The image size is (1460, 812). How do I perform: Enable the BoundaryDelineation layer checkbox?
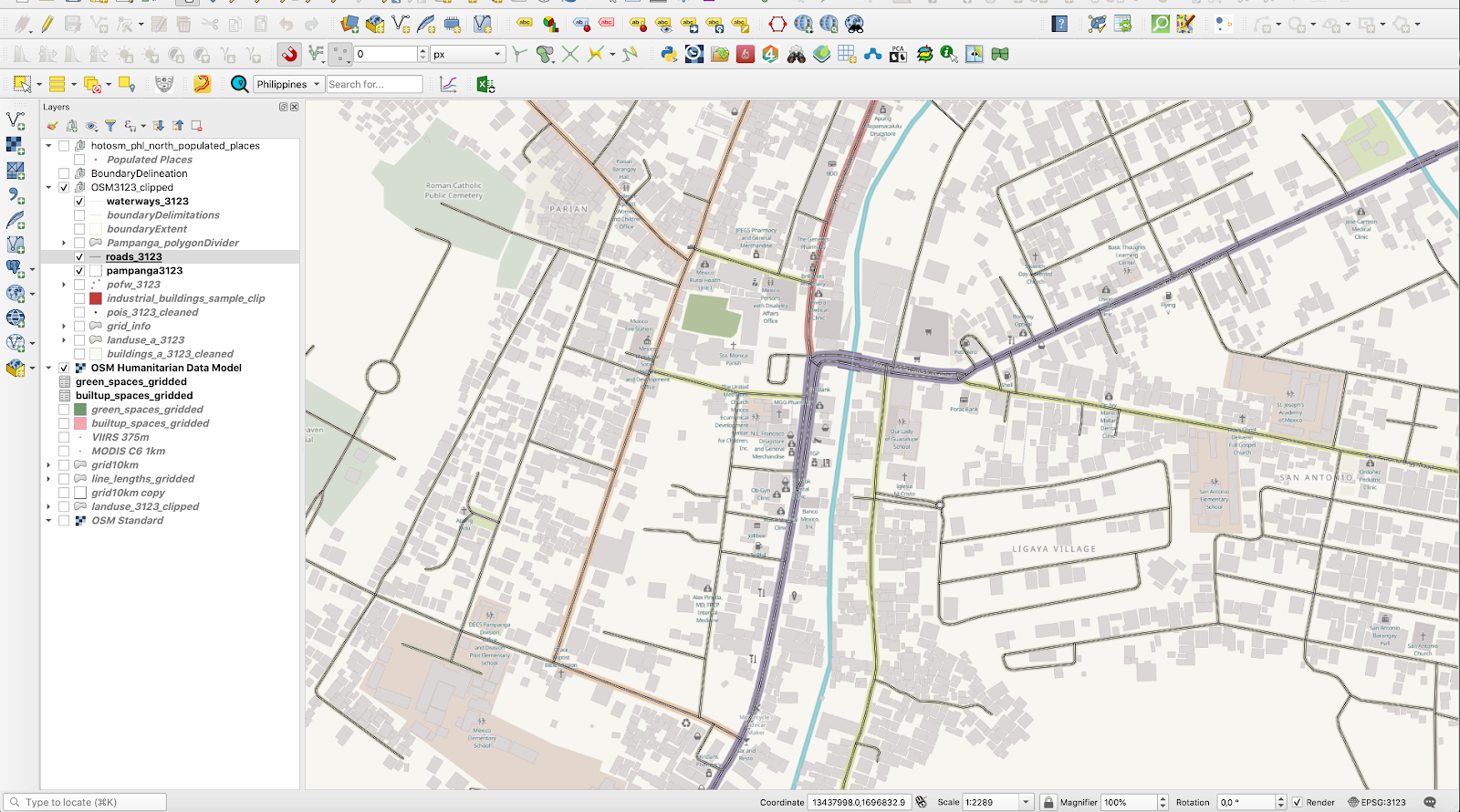pos(64,173)
